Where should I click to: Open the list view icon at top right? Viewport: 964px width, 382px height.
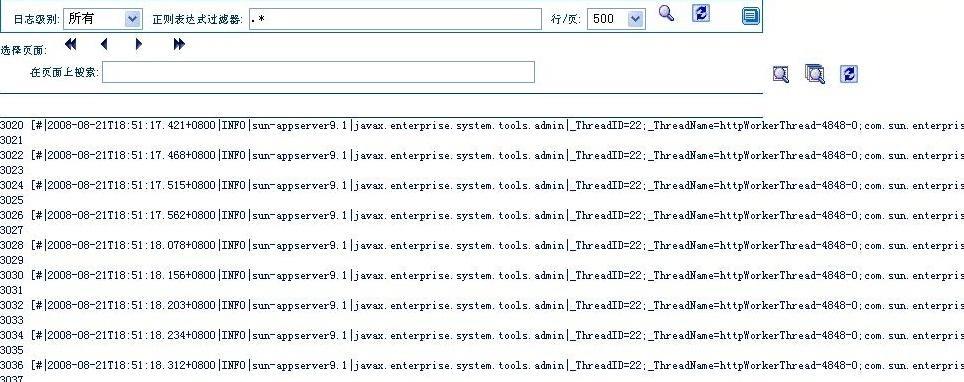(x=750, y=16)
